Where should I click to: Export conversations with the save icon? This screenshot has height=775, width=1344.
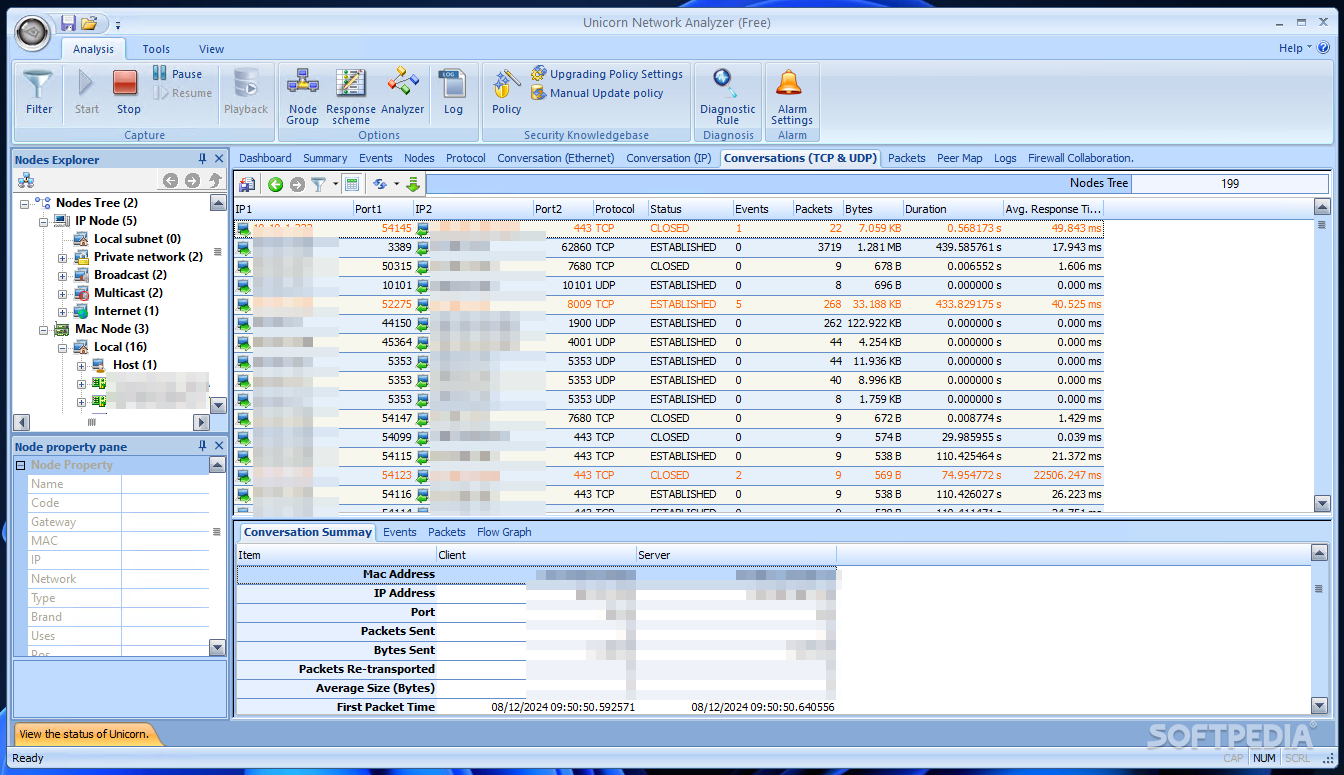[x=247, y=184]
